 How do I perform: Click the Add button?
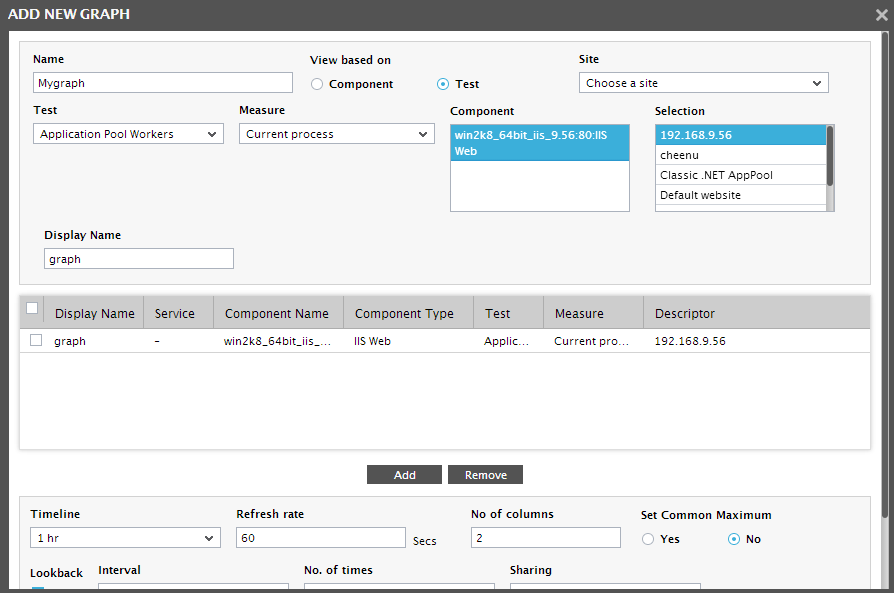[404, 474]
